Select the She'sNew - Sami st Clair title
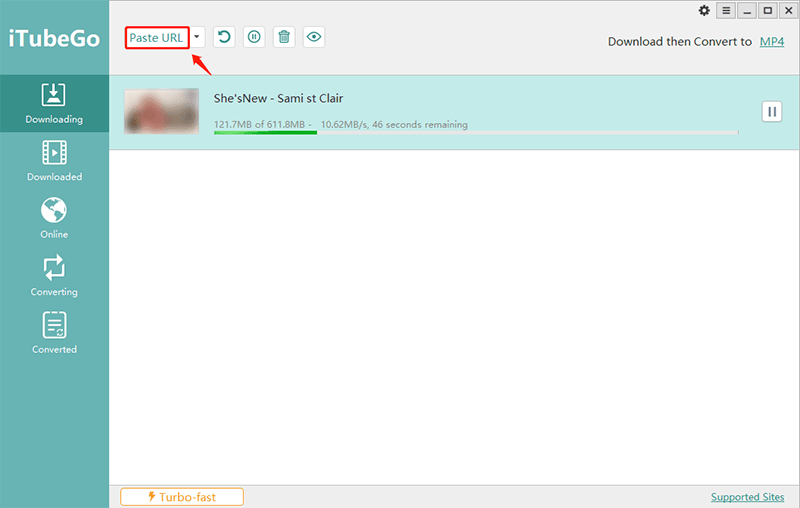This screenshot has width=800, height=508. tap(279, 98)
